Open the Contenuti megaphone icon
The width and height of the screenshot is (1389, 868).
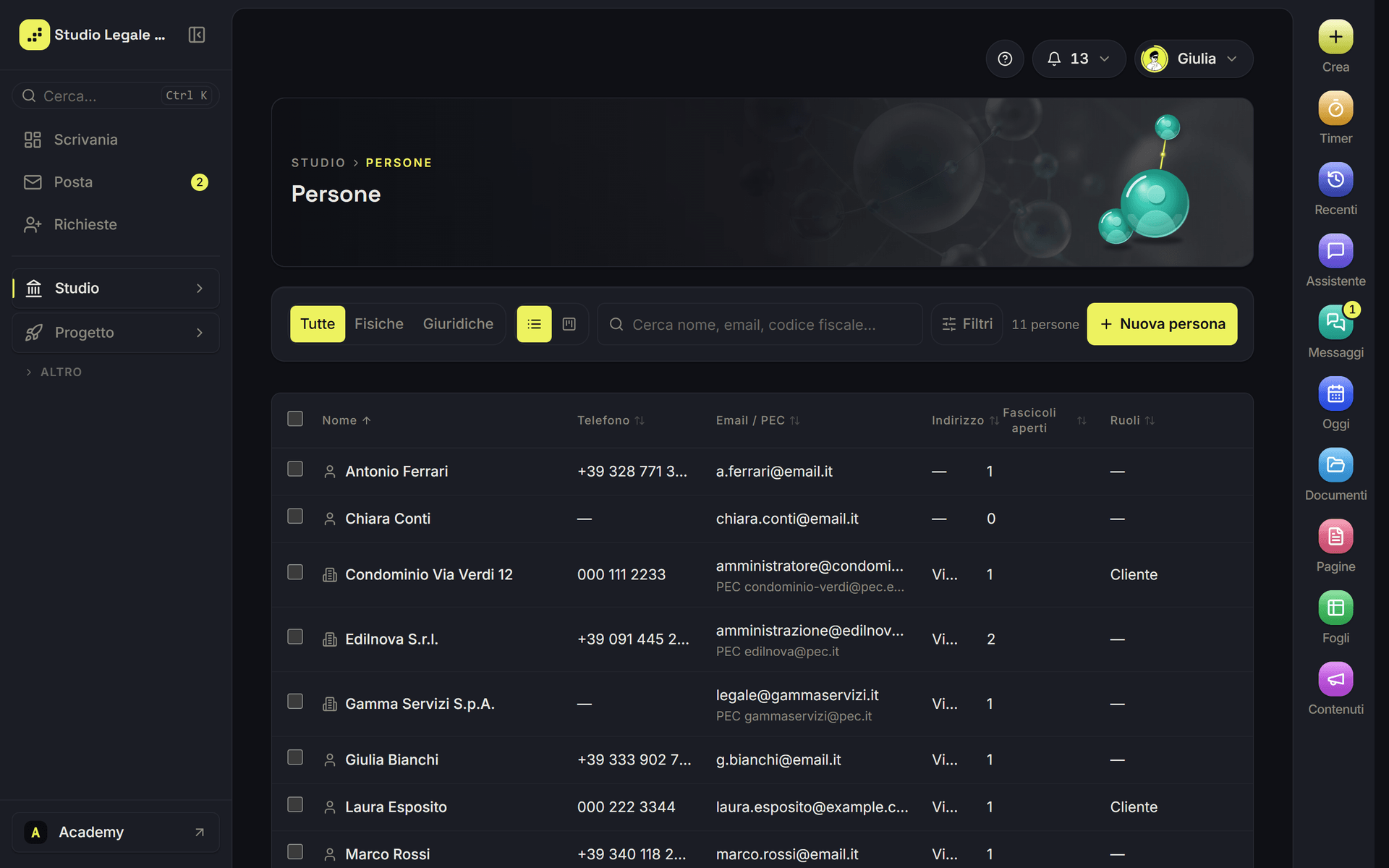pyautogui.click(x=1335, y=679)
